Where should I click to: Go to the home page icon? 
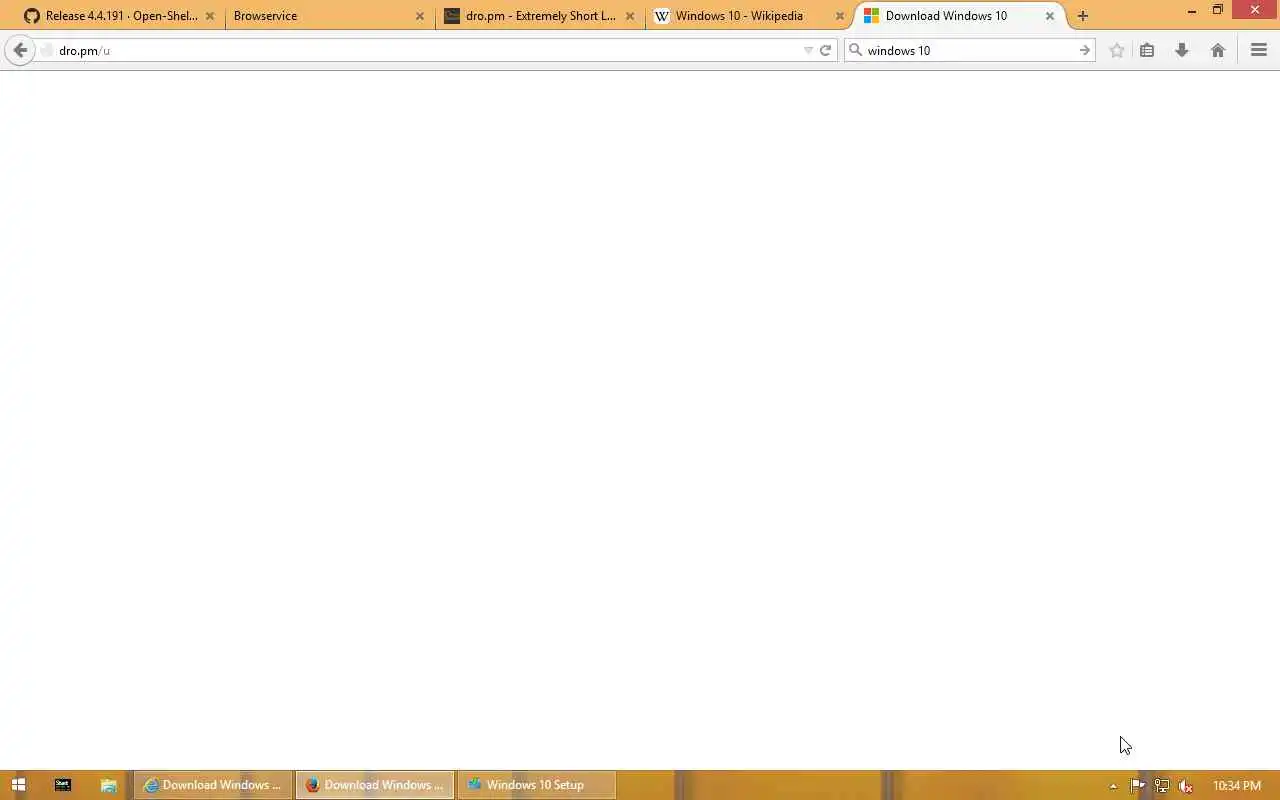coord(1218,50)
